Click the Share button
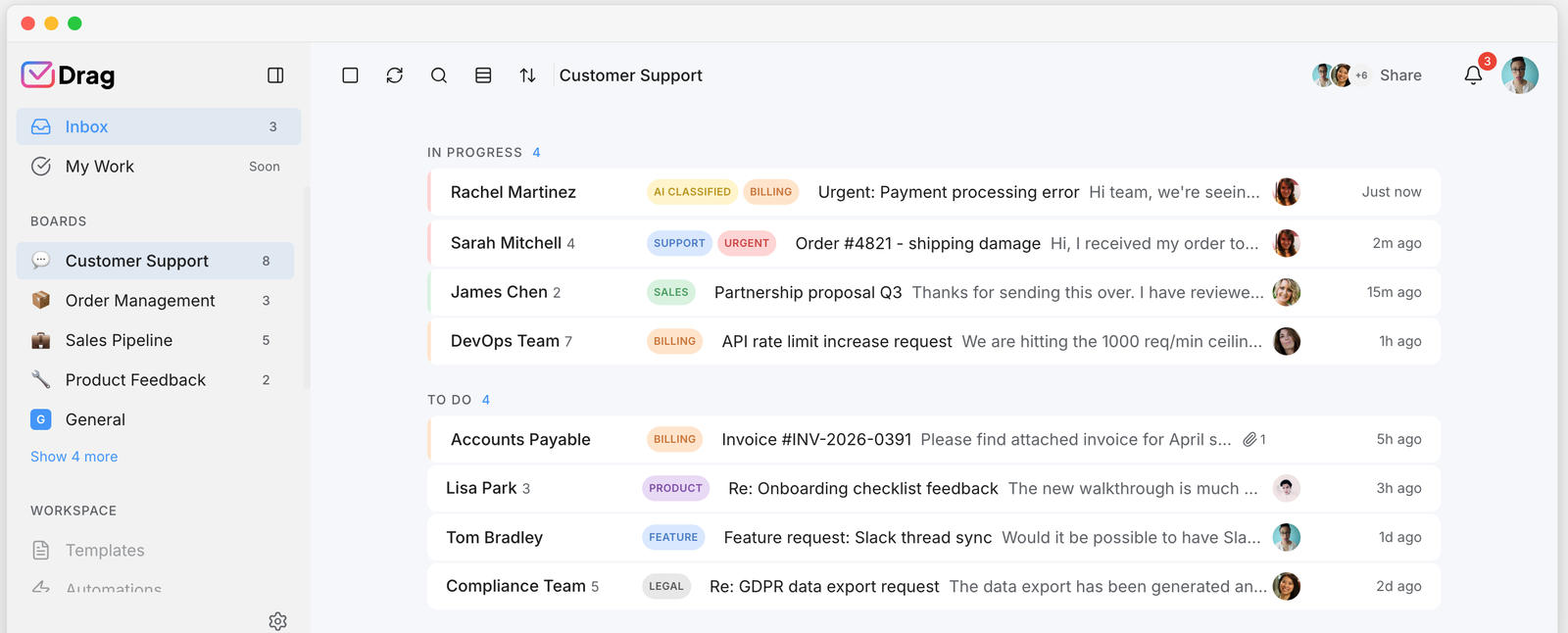Image resolution: width=1568 pixels, height=633 pixels. [x=1400, y=75]
